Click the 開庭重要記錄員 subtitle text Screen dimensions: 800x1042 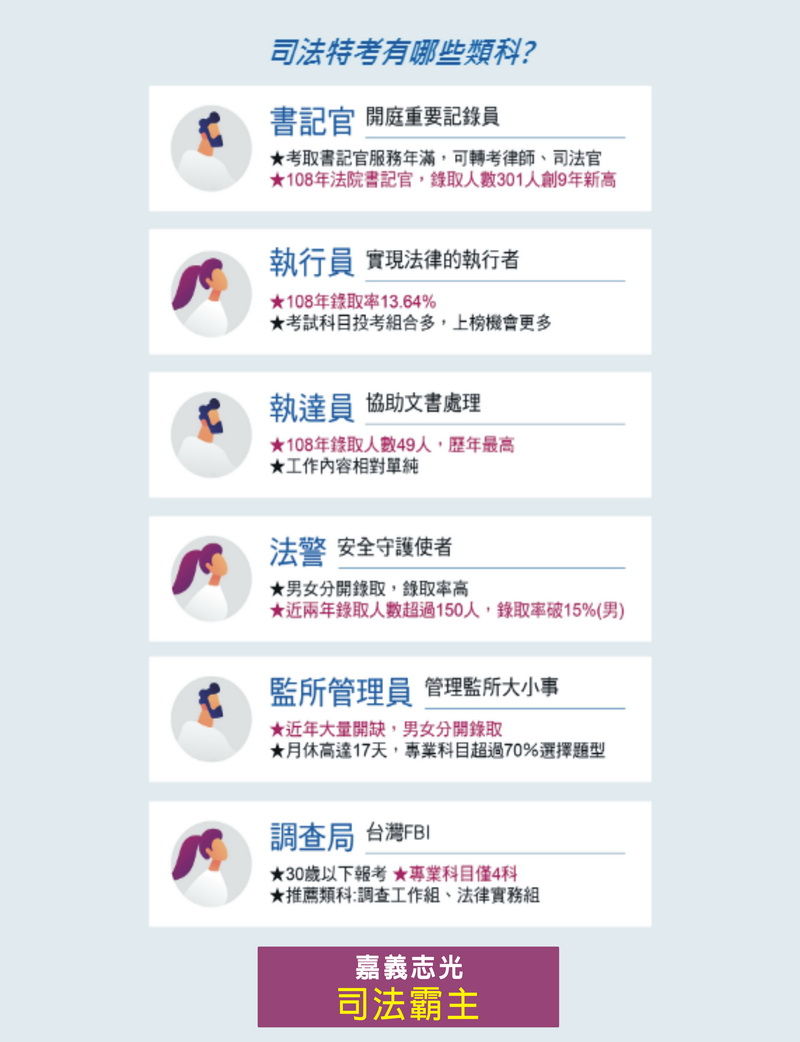[x=433, y=117]
